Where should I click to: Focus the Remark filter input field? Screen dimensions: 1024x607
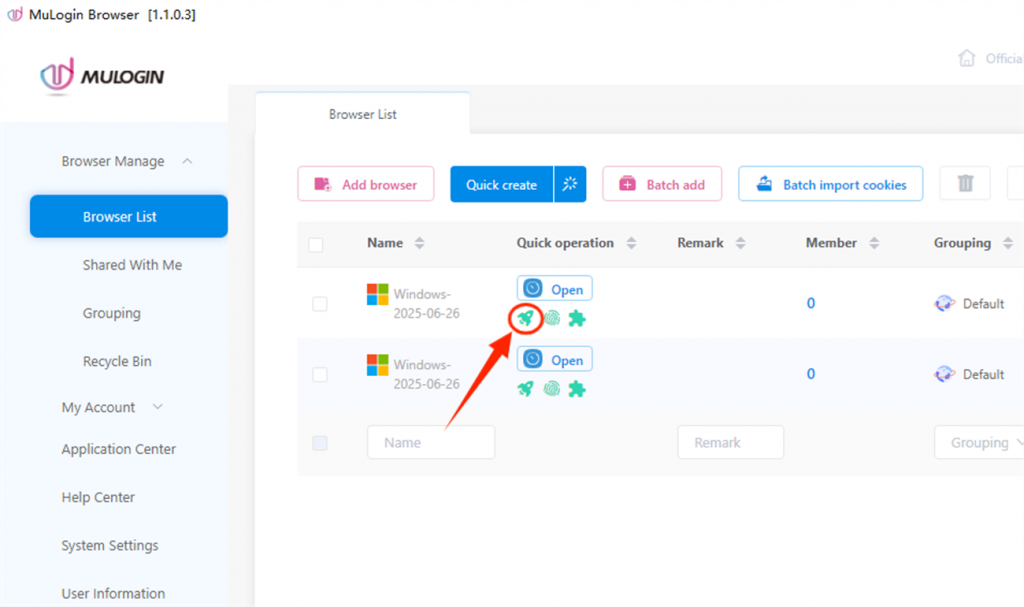(x=730, y=442)
